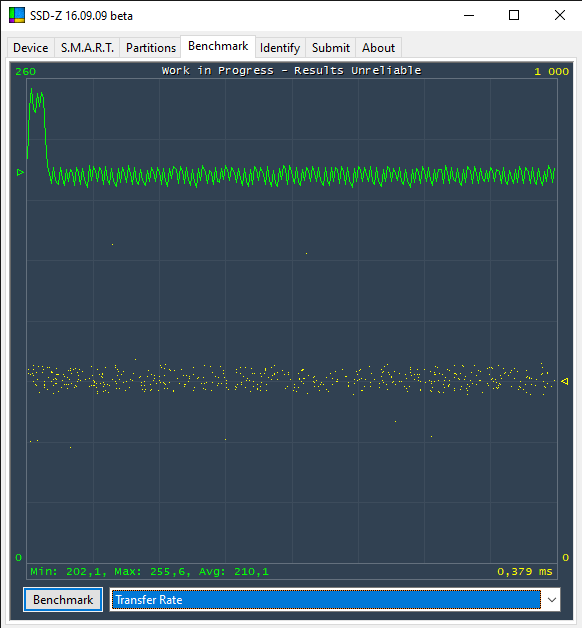Screen dimensions: 582x628
Task: Click the green average marker on left axis
Action: click(20, 173)
